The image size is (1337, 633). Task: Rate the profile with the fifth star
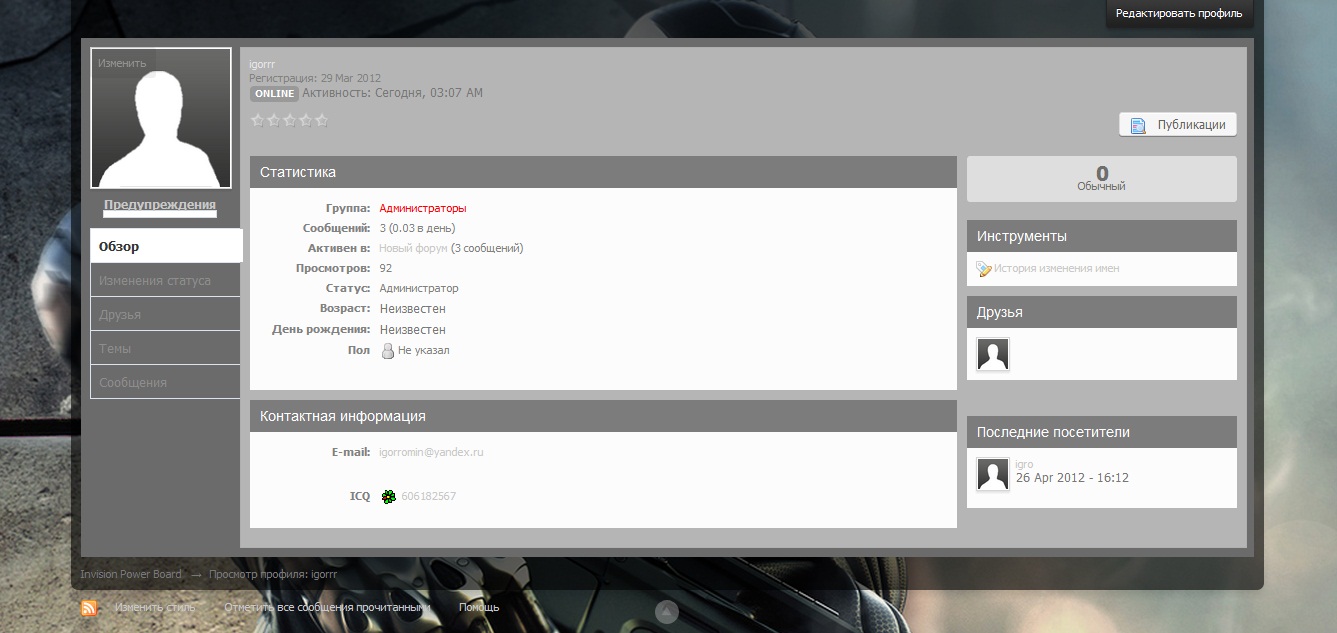pyautogui.click(x=321, y=120)
